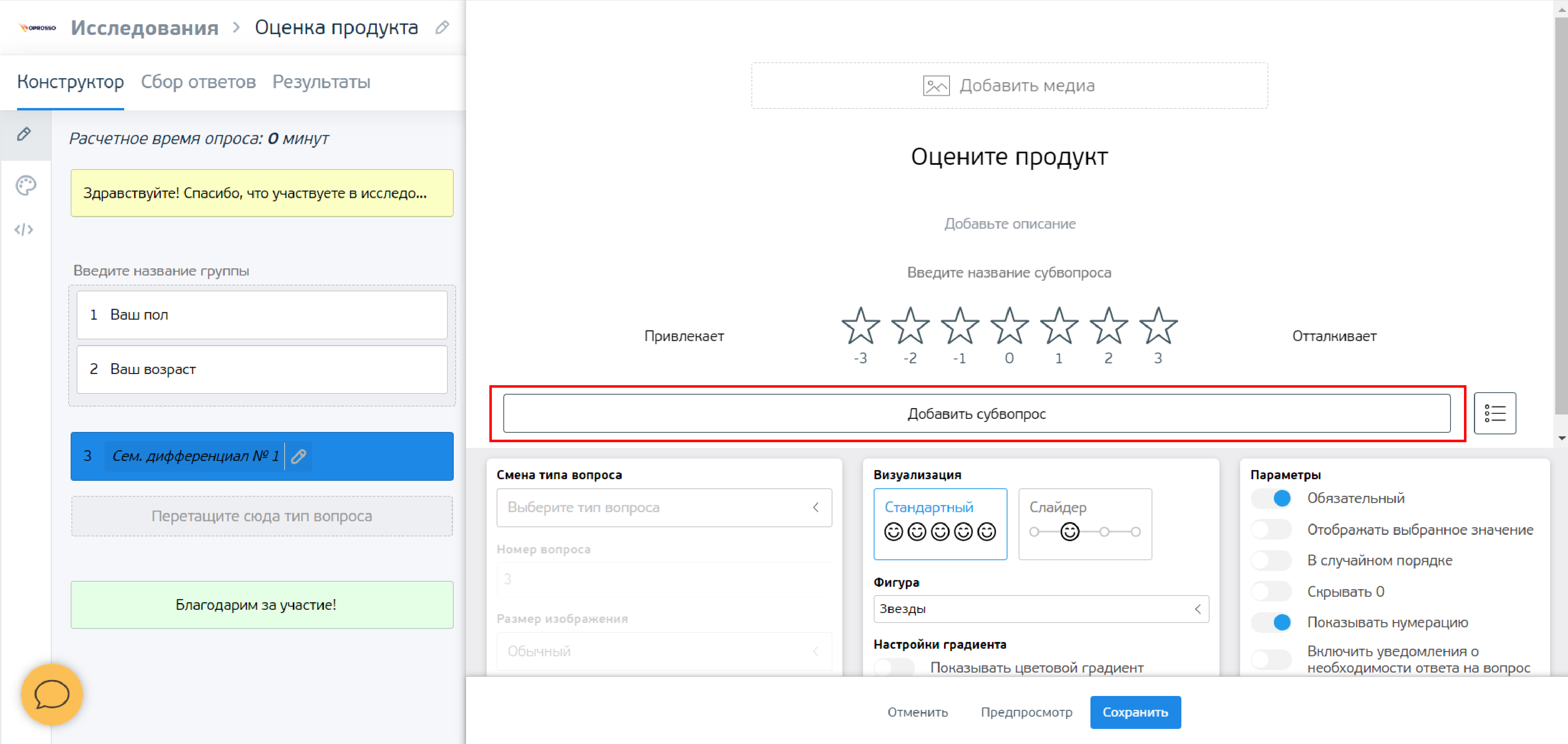The width and height of the screenshot is (1568, 744).
Task: Select the star labeled 2
Action: point(1108,326)
